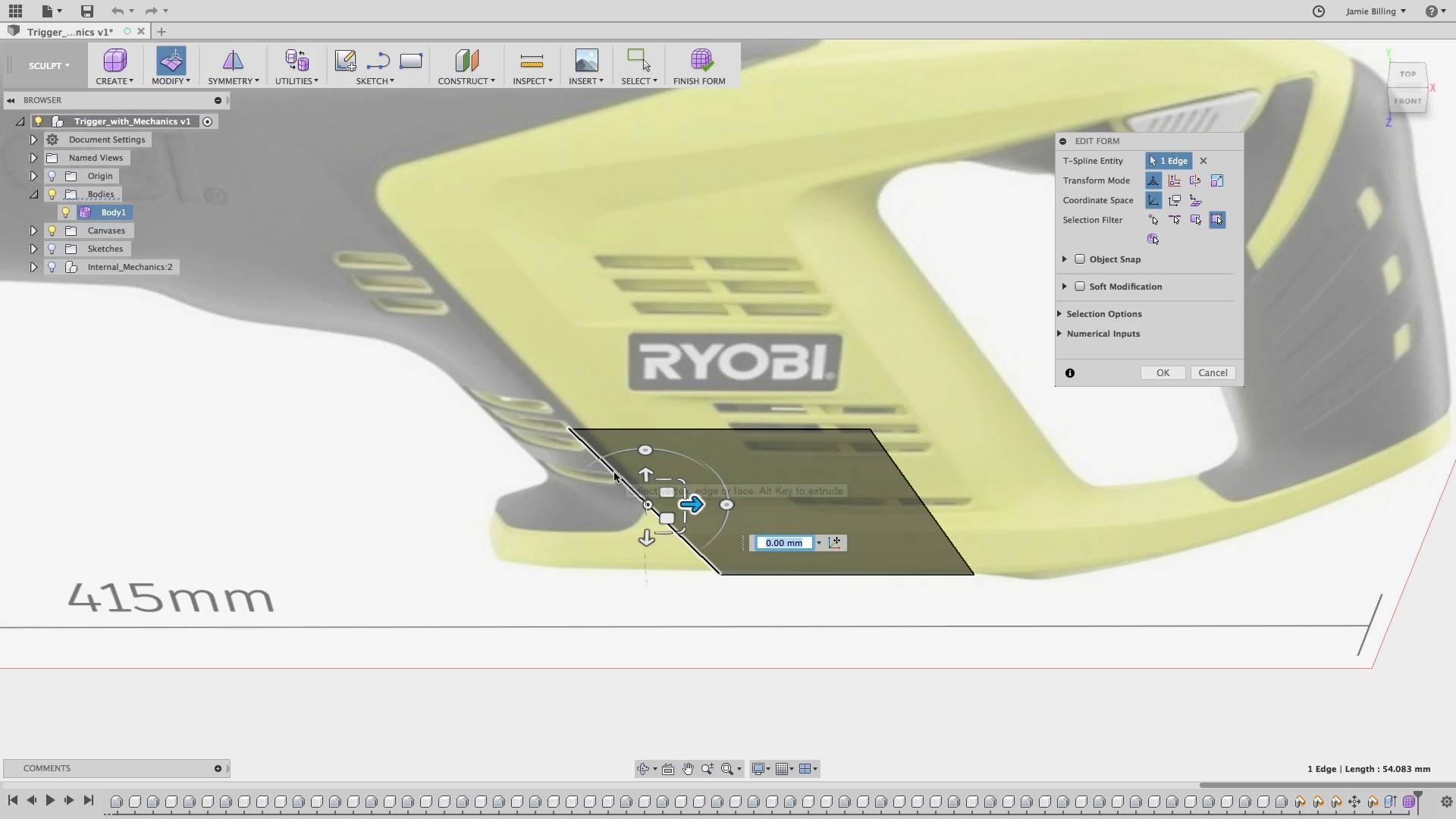This screenshot has height=819, width=1456.
Task: Select the Pan tool in the navigation bar
Action: pyautogui.click(x=688, y=768)
